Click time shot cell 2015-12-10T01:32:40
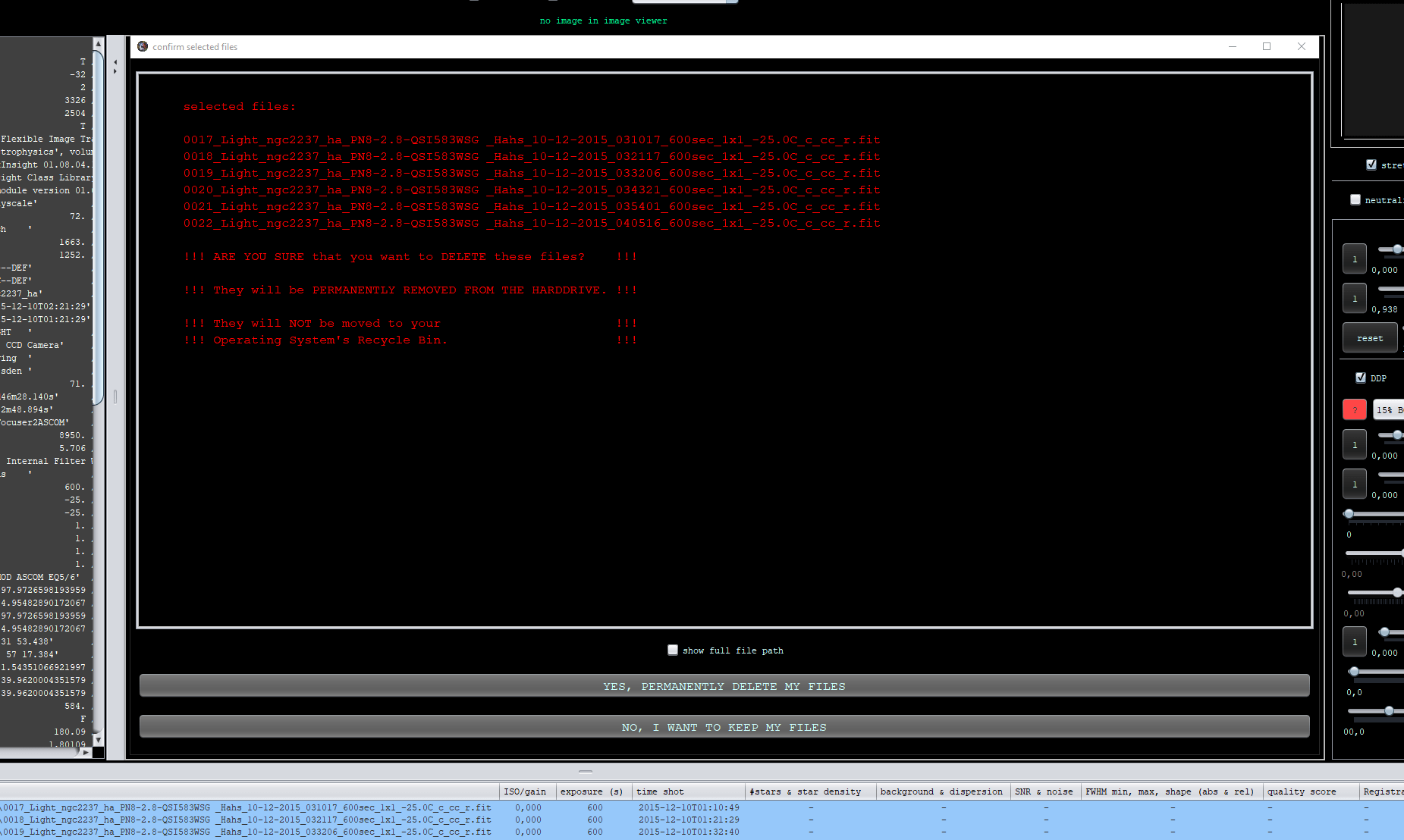 [689, 832]
